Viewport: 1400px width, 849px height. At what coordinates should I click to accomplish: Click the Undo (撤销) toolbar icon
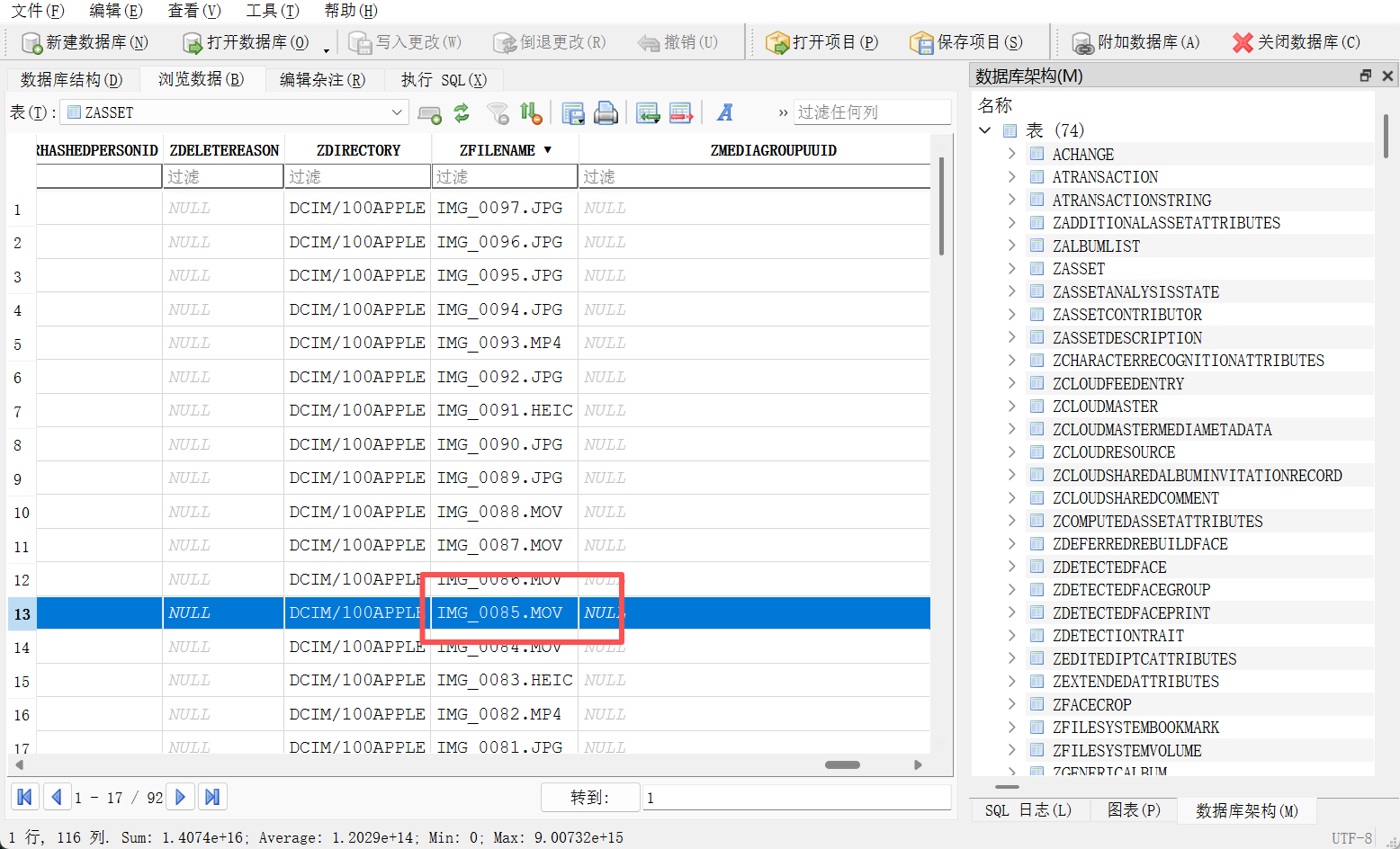pyautogui.click(x=649, y=43)
